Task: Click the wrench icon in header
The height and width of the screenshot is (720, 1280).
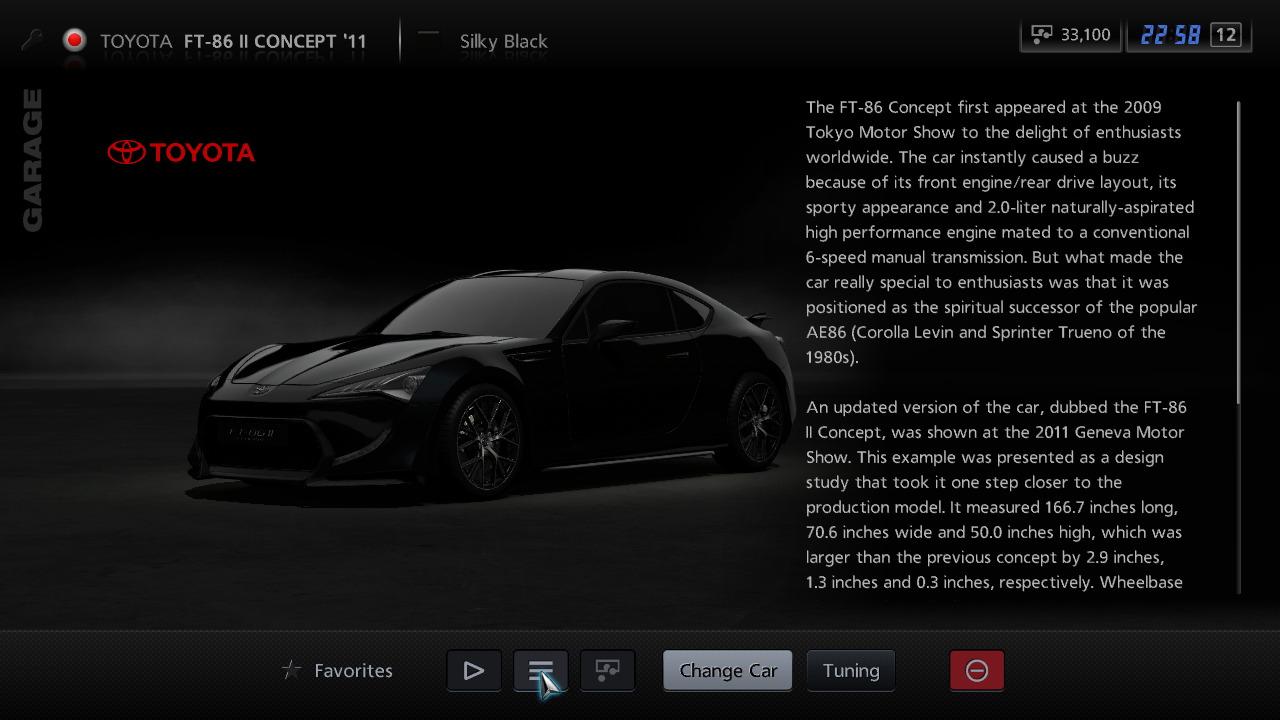Action: pos(32,41)
